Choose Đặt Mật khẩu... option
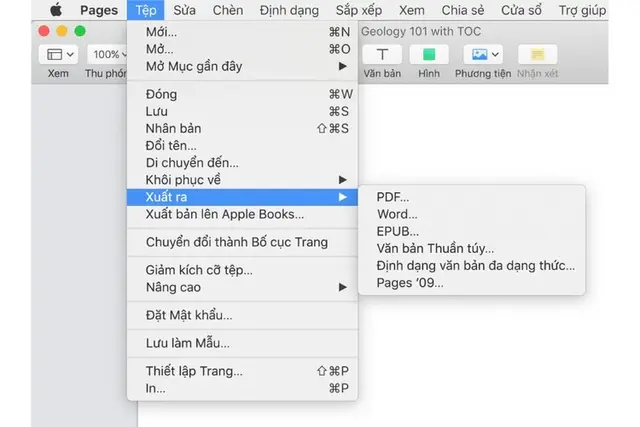Screen dimensions: 640x427 tap(242, 315)
